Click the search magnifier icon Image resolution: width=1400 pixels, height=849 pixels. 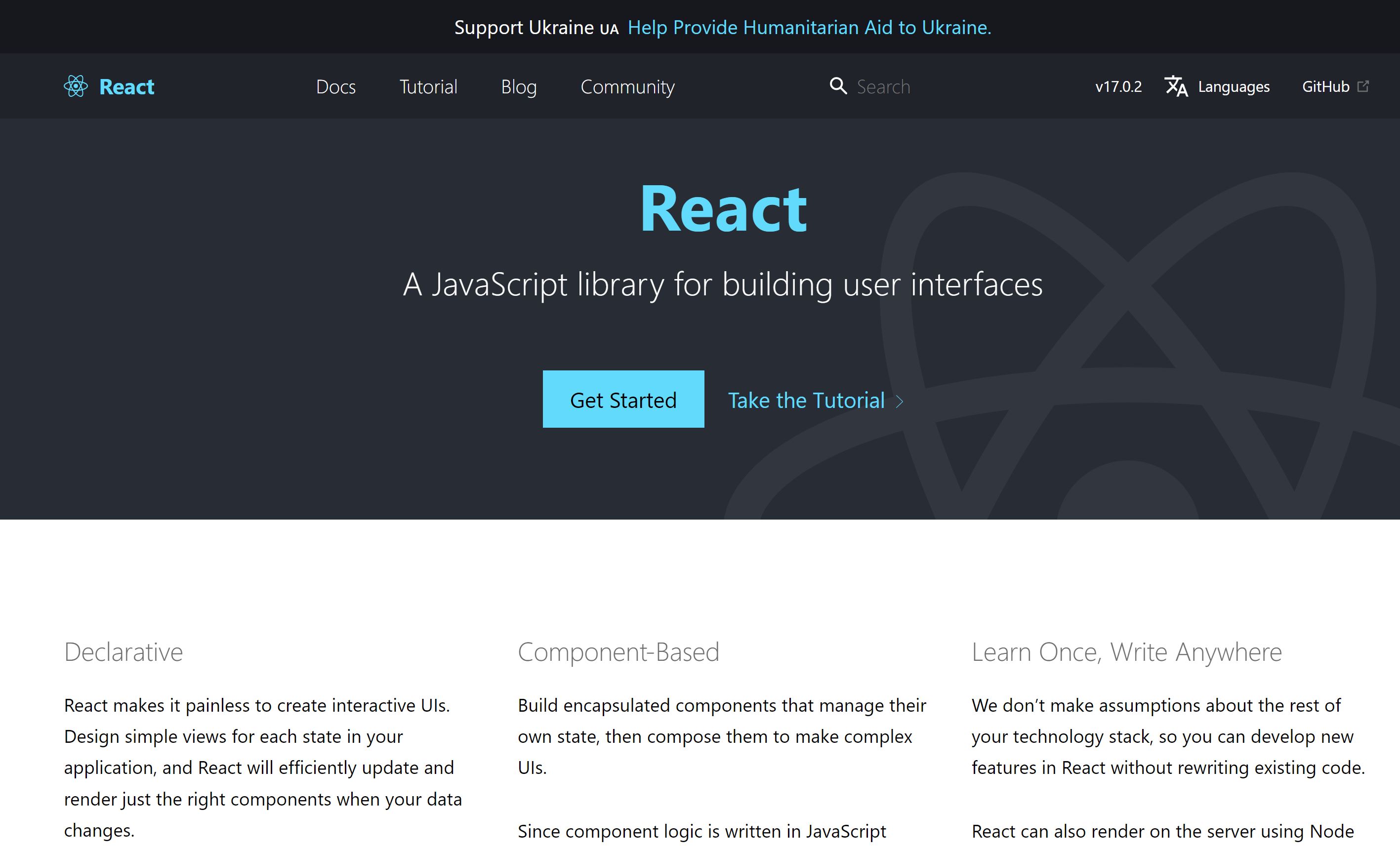[x=837, y=86]
